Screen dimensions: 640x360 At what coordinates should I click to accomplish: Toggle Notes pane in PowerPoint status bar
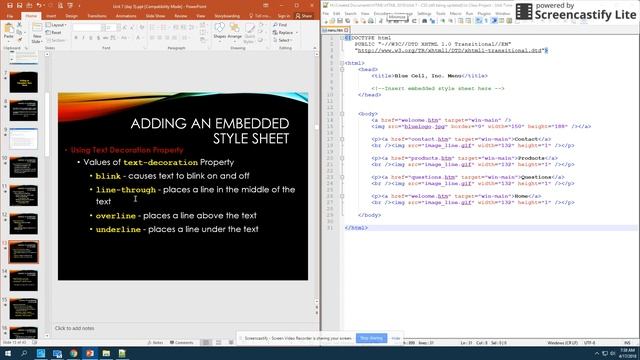pos(156,343)
